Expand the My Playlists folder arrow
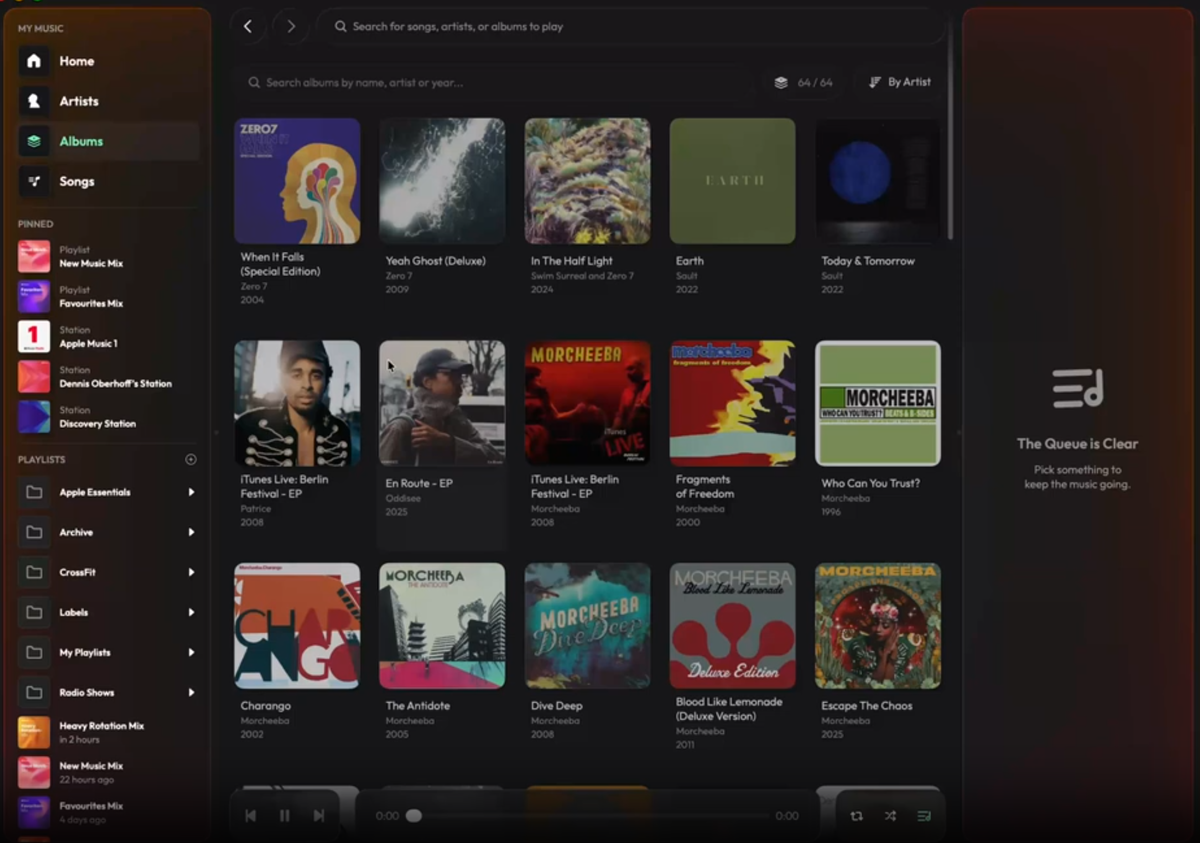 coord(191,652)
